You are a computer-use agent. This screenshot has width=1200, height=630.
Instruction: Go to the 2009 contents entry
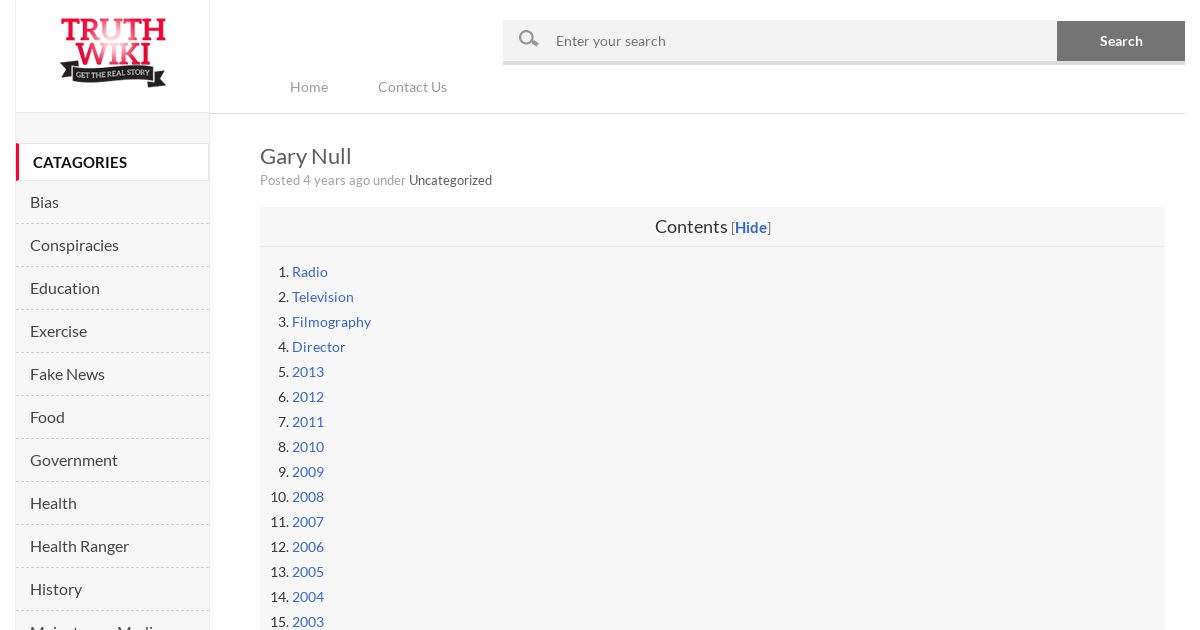308,472
